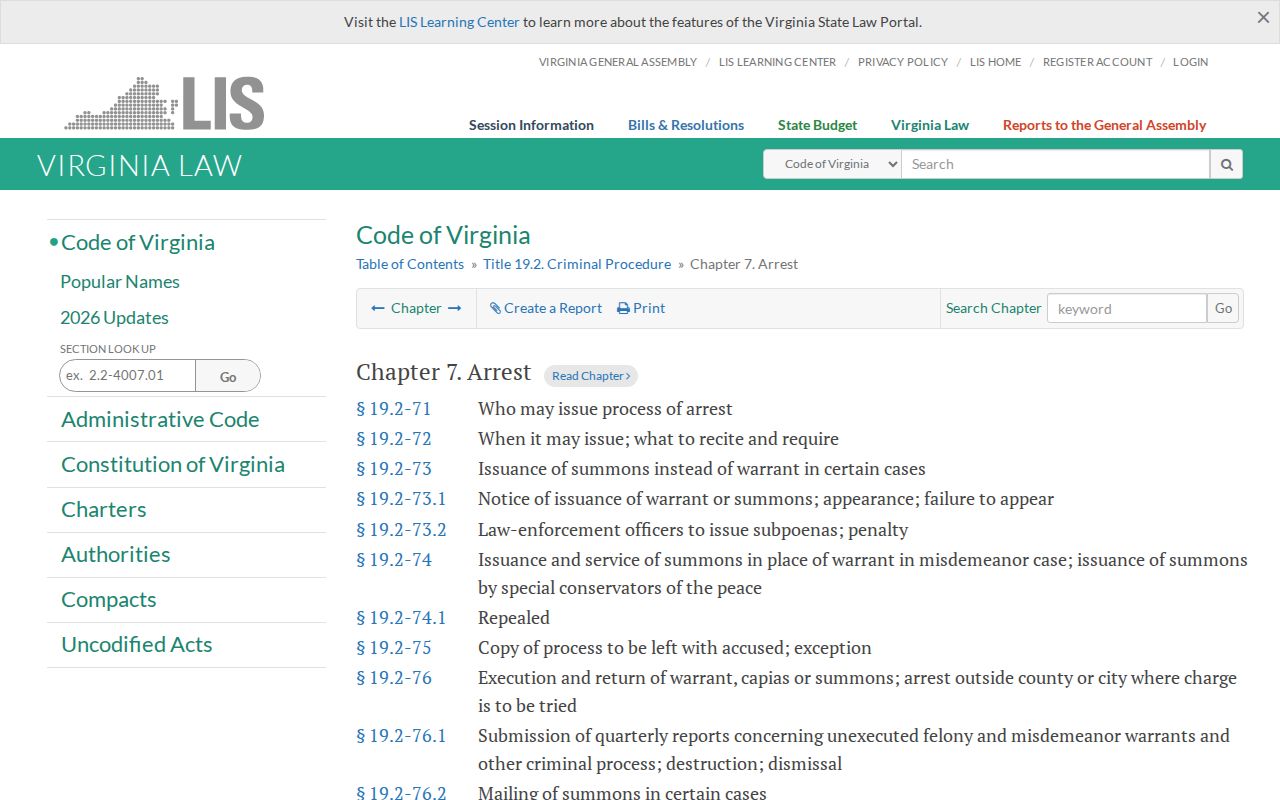Open Virginia Law menu

[x=930, y=125]
